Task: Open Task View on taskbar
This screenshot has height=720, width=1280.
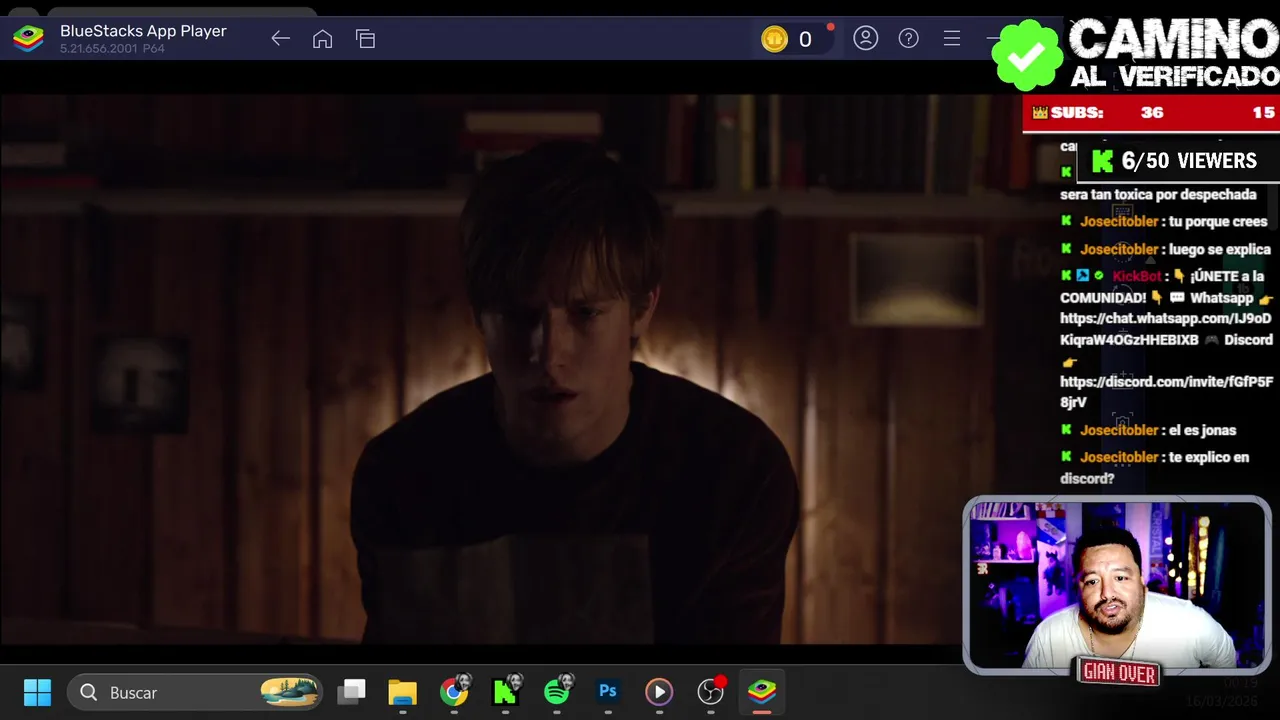Action: click(x=351, y=692)
